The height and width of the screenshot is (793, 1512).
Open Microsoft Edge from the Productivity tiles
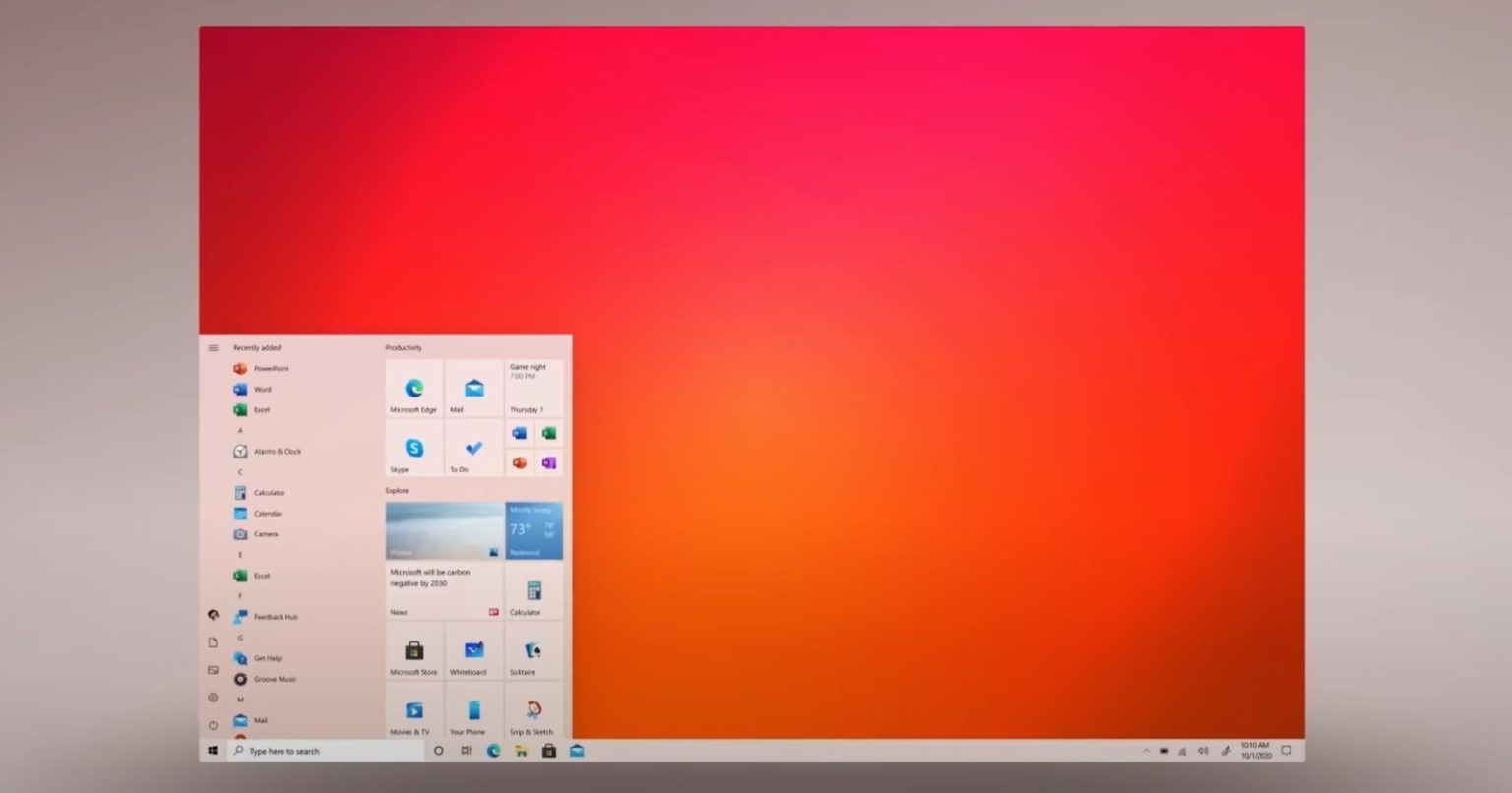point(412,388)
